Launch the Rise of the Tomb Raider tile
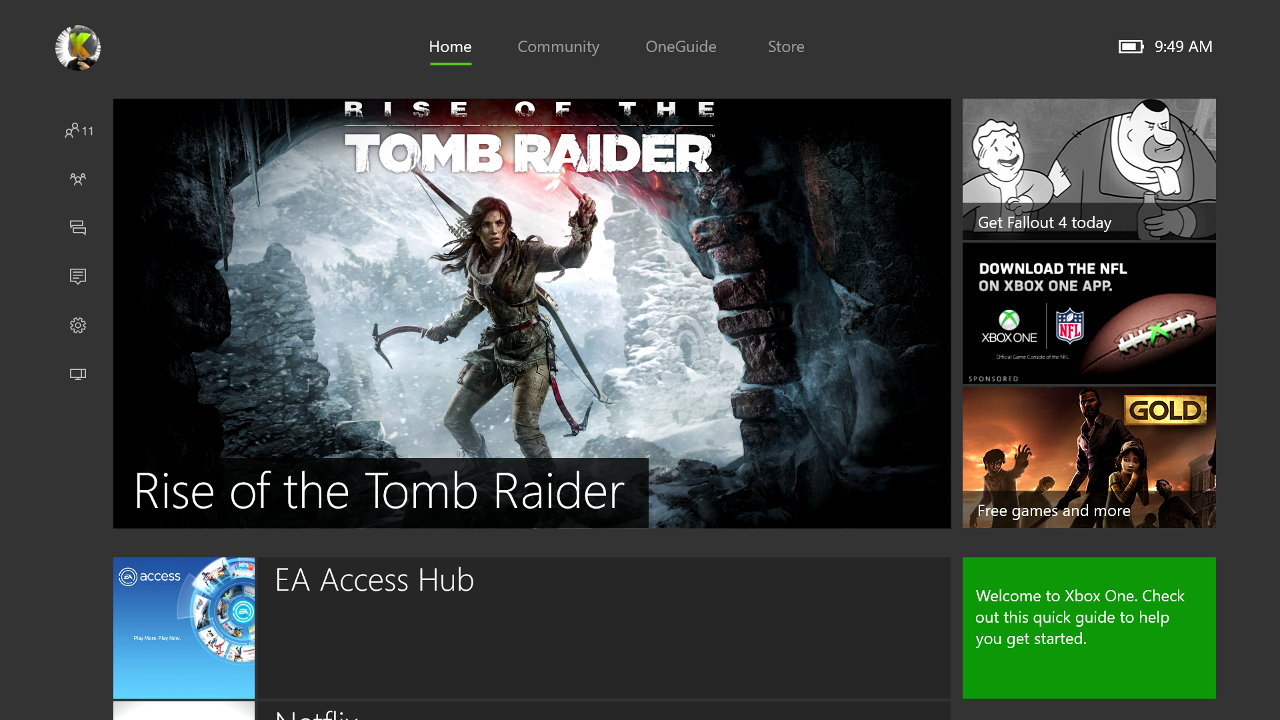Image resolution: width=1280 pixels, height=720 pixels. tap(532, 313)
